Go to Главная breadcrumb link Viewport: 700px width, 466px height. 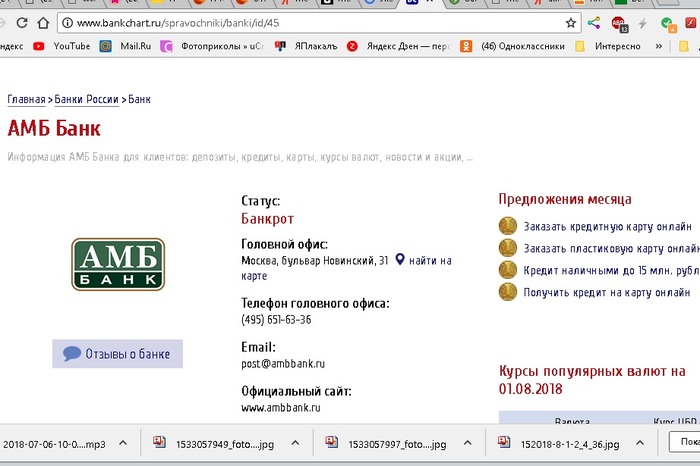click(x=26, y=99)
